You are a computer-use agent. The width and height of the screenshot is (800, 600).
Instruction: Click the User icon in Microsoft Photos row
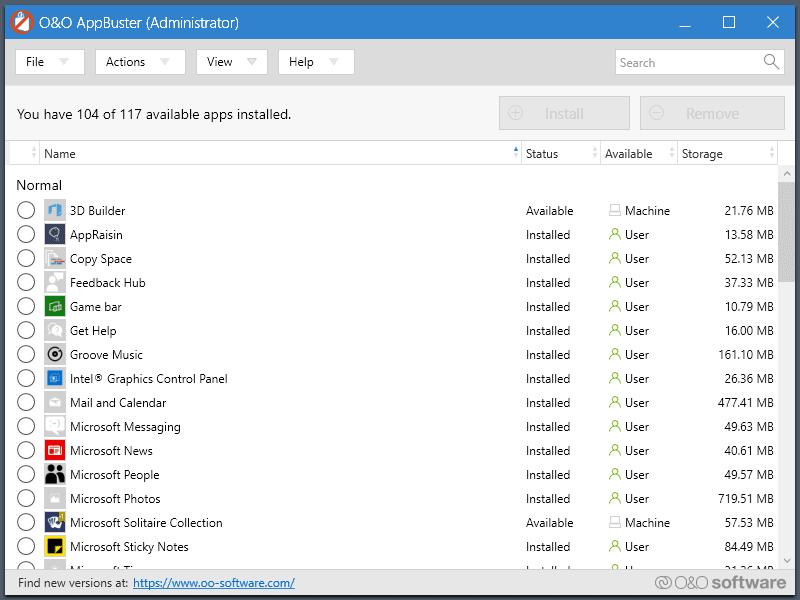(x=615, y=498)
